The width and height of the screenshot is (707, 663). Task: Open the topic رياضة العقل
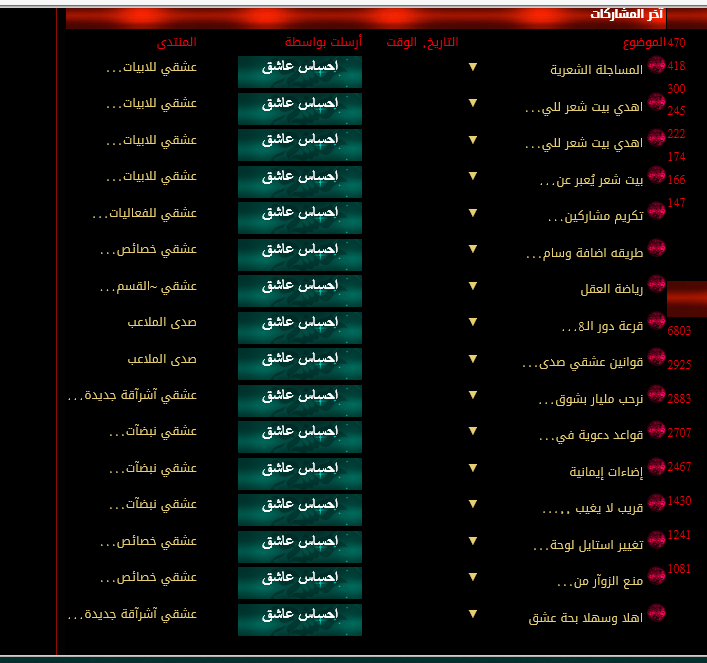(611, 289)
